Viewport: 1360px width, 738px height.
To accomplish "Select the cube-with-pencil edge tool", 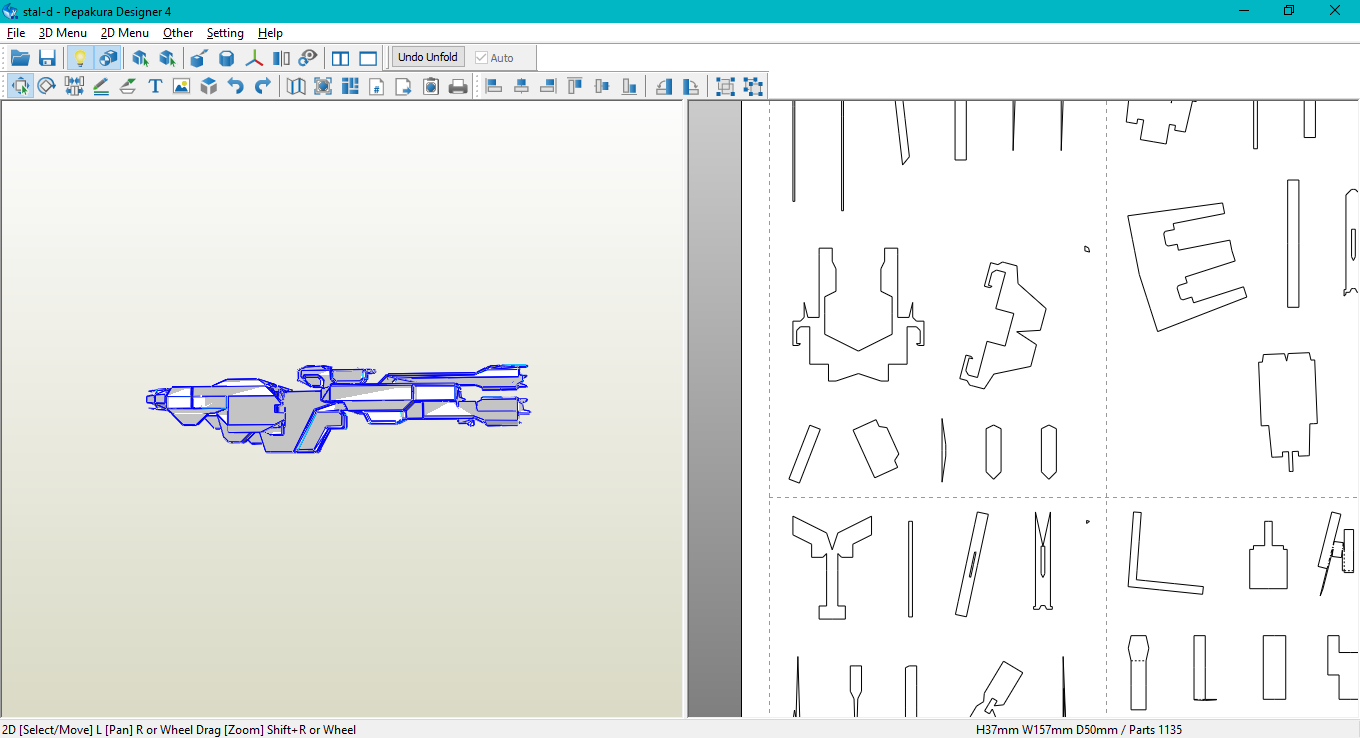I will (x=199, y=58).
